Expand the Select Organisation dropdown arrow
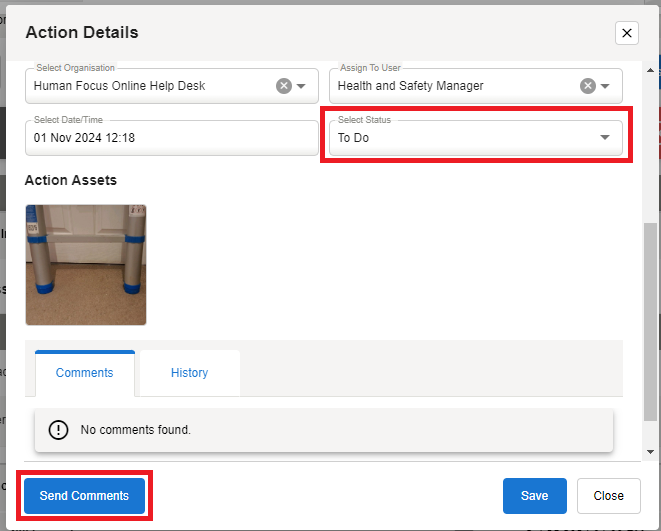This screenshot has height=531, width=661. coord(302,86)
